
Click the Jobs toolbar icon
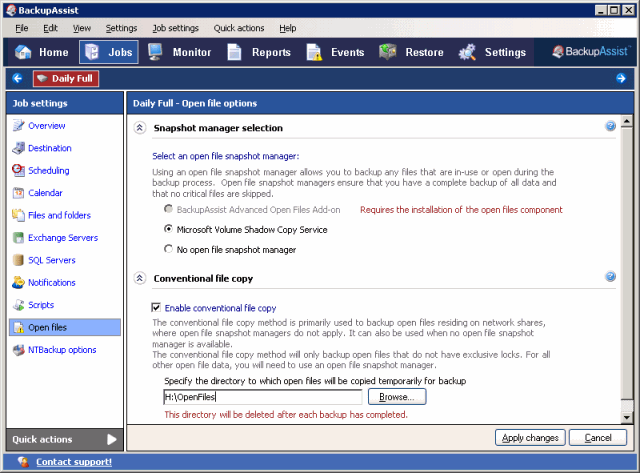coord(92,52)
